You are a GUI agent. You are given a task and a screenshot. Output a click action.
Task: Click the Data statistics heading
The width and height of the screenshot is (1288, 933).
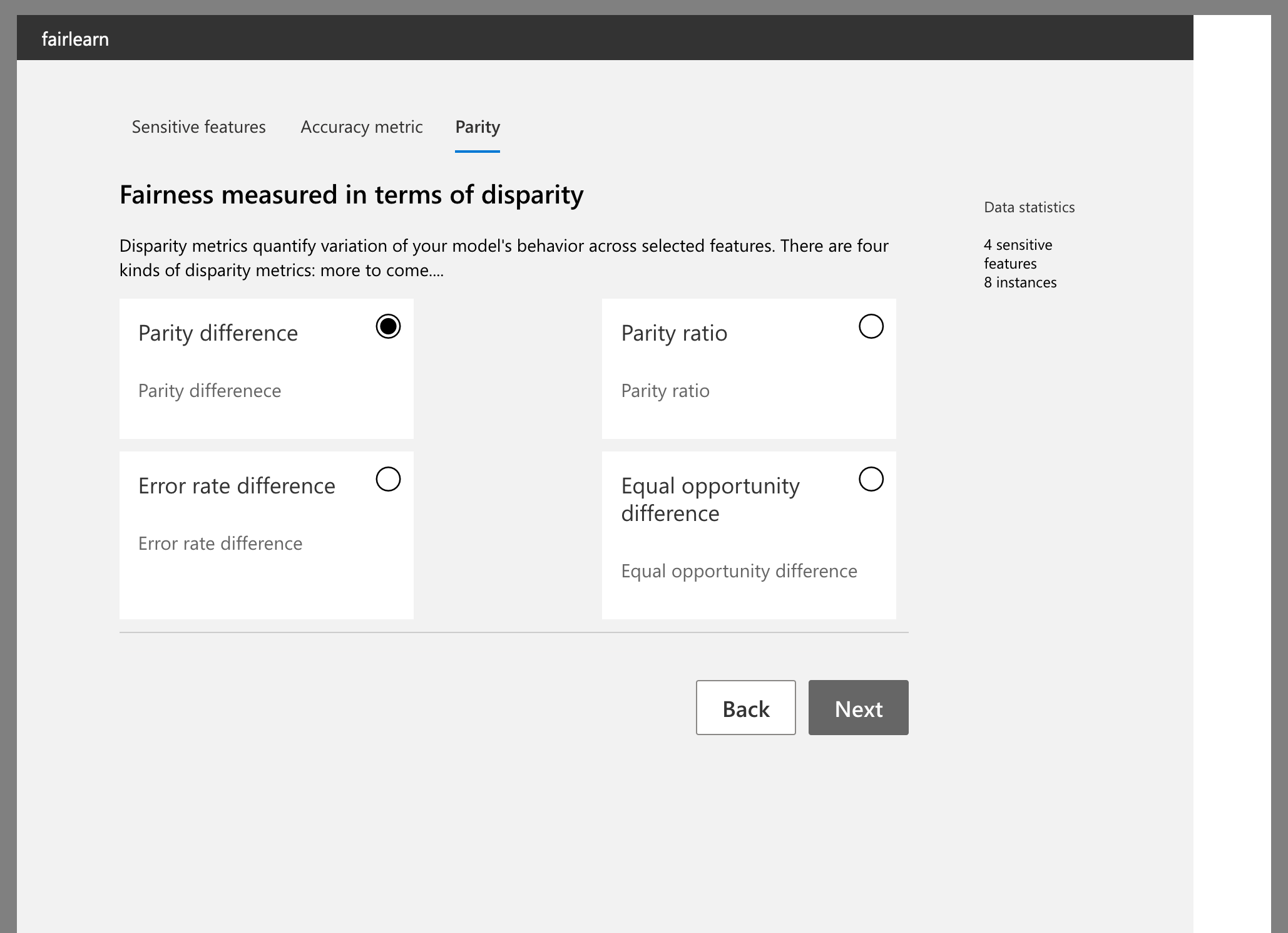pyautogui.click(x=1029, y=207)
